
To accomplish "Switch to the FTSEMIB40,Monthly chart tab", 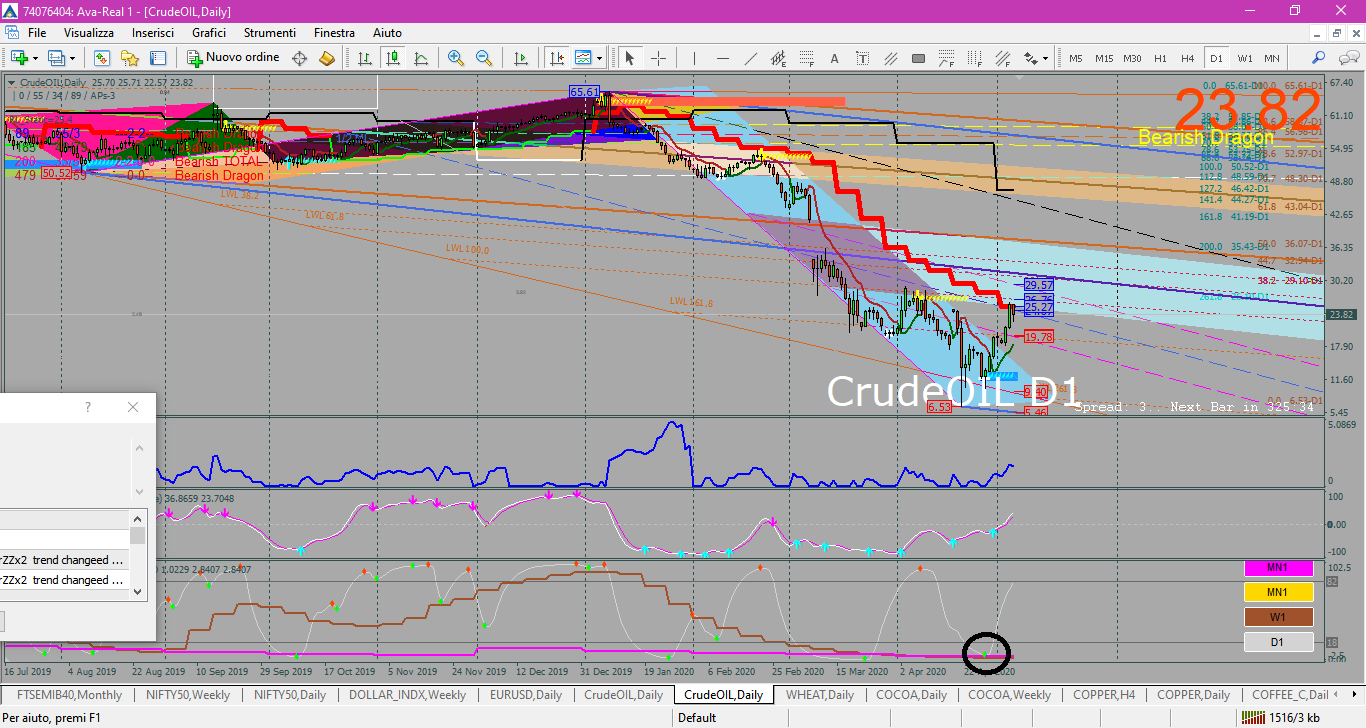I will (x=69, y=694).
